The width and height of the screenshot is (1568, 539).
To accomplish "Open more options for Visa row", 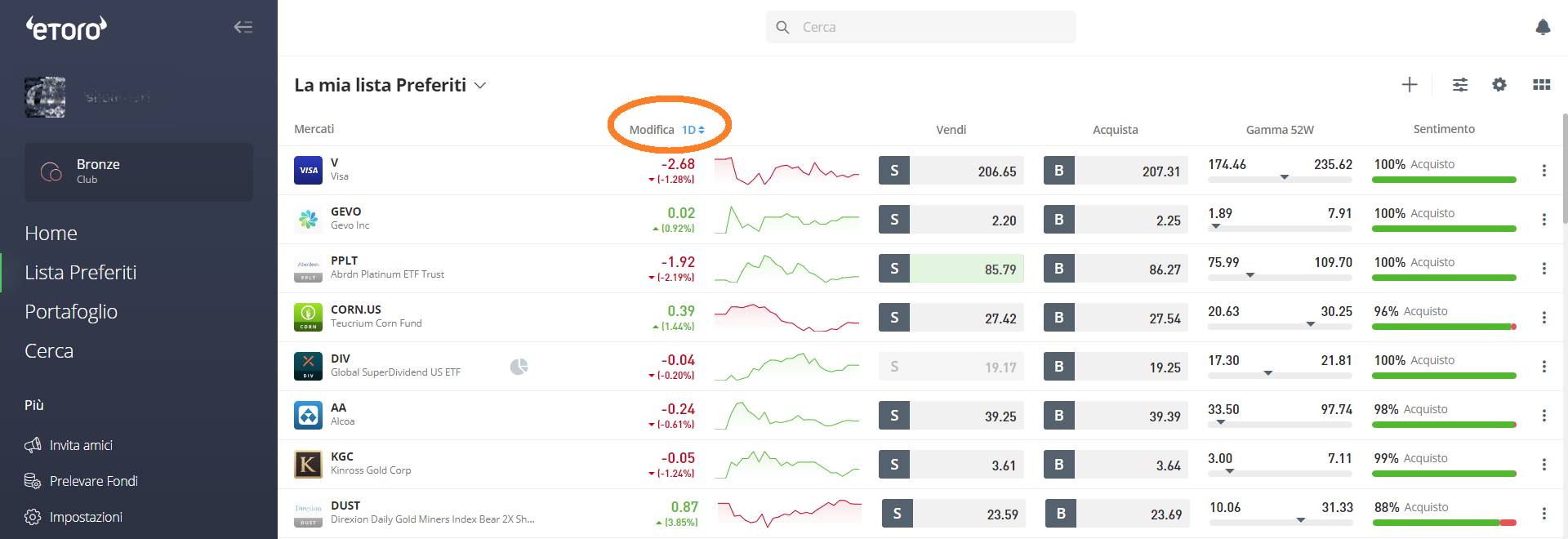I will click(x=1543, y=170).
